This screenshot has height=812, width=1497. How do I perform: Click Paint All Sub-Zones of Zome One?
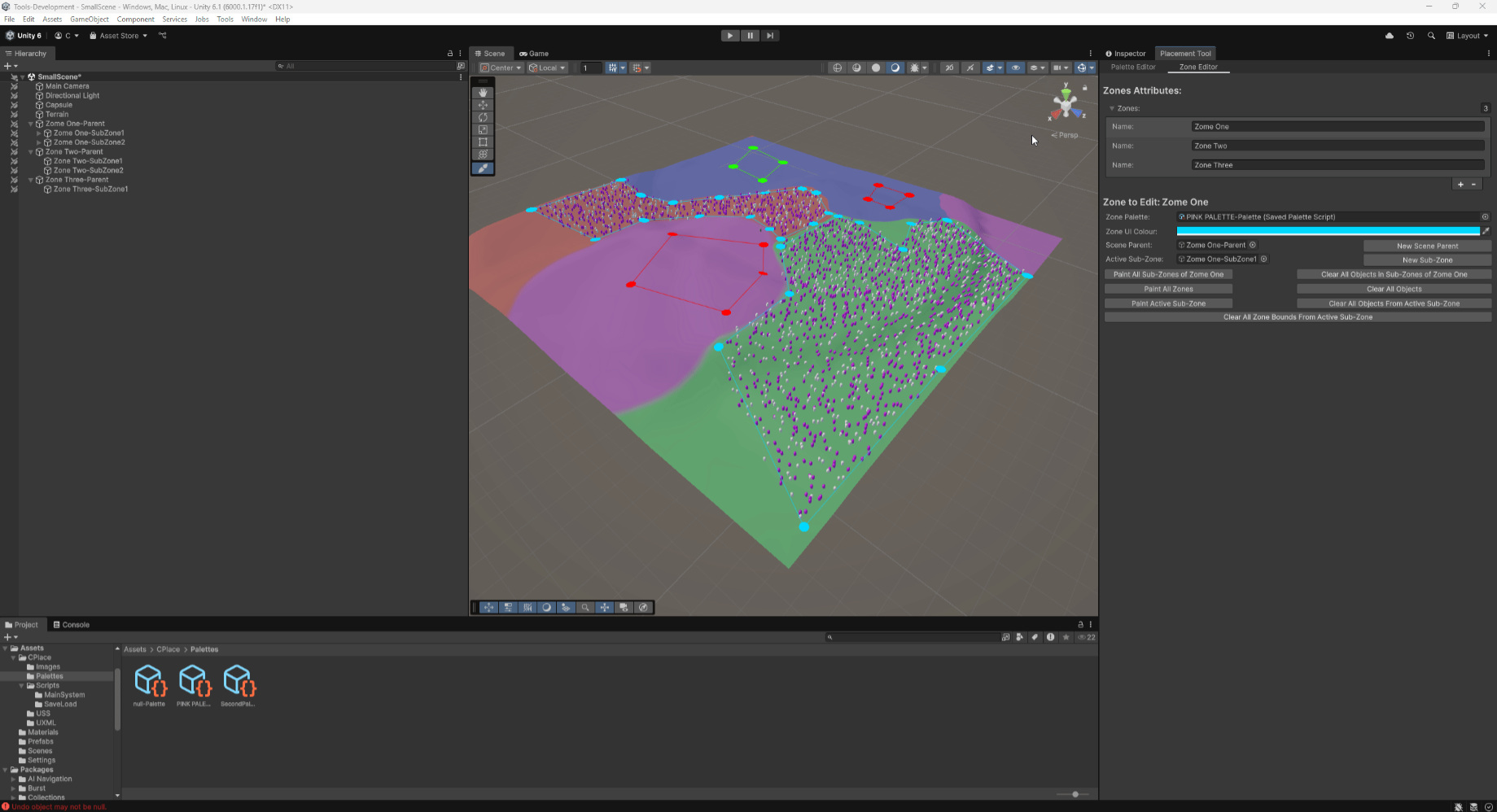coord(1168,274)
